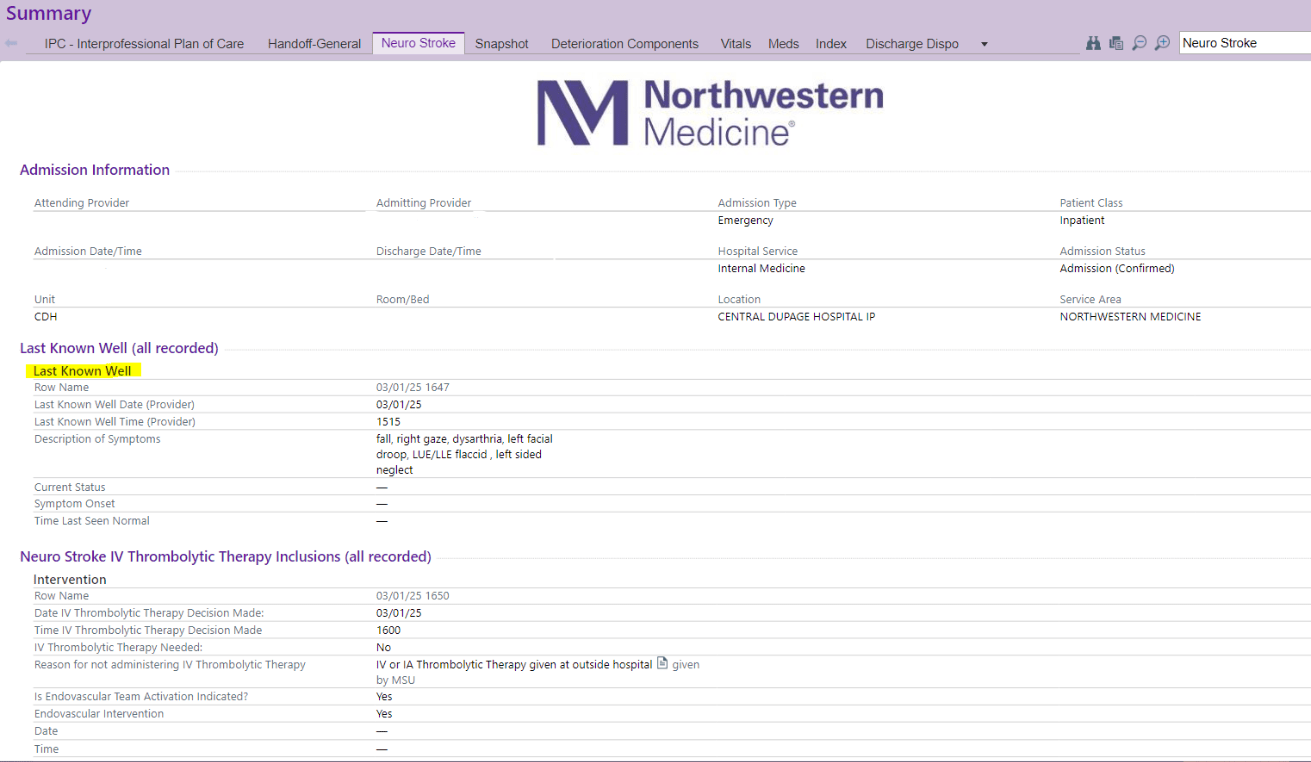Click the Admission Information section header

(95, 170)
